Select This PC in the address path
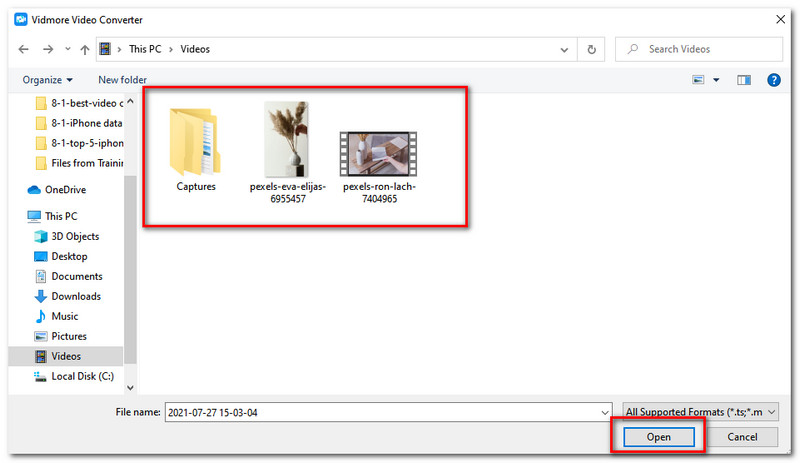 point(145,49)
